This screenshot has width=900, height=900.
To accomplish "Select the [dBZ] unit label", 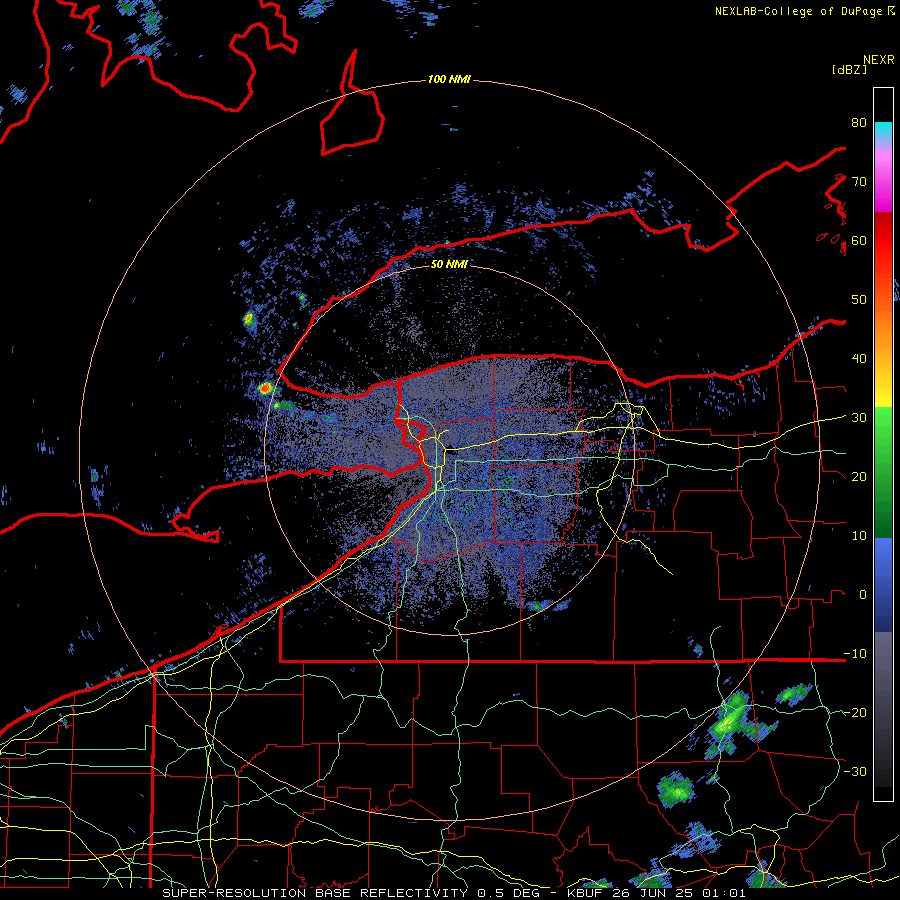I will [849, 70].
